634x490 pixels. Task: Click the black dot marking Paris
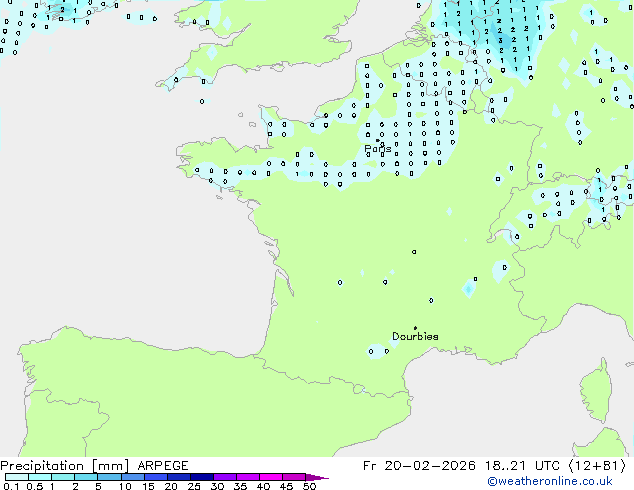pos(378,140)
